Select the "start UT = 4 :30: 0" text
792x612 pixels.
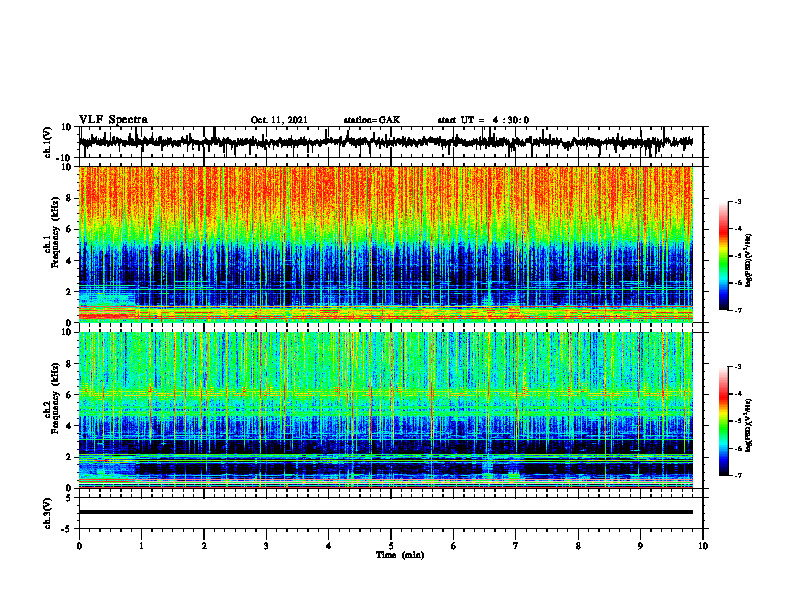click(x=483, y=120)
